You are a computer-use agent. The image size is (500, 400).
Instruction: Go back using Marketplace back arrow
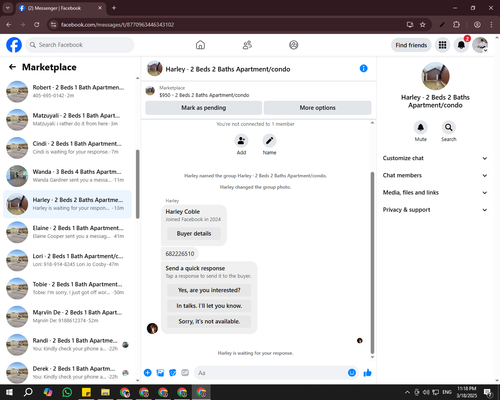[12, 67]
